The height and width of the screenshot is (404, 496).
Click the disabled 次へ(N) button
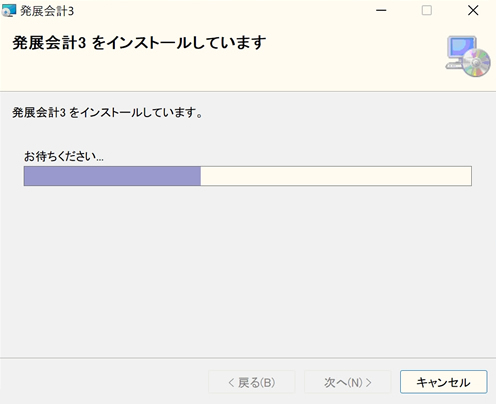tap(348, 382)
